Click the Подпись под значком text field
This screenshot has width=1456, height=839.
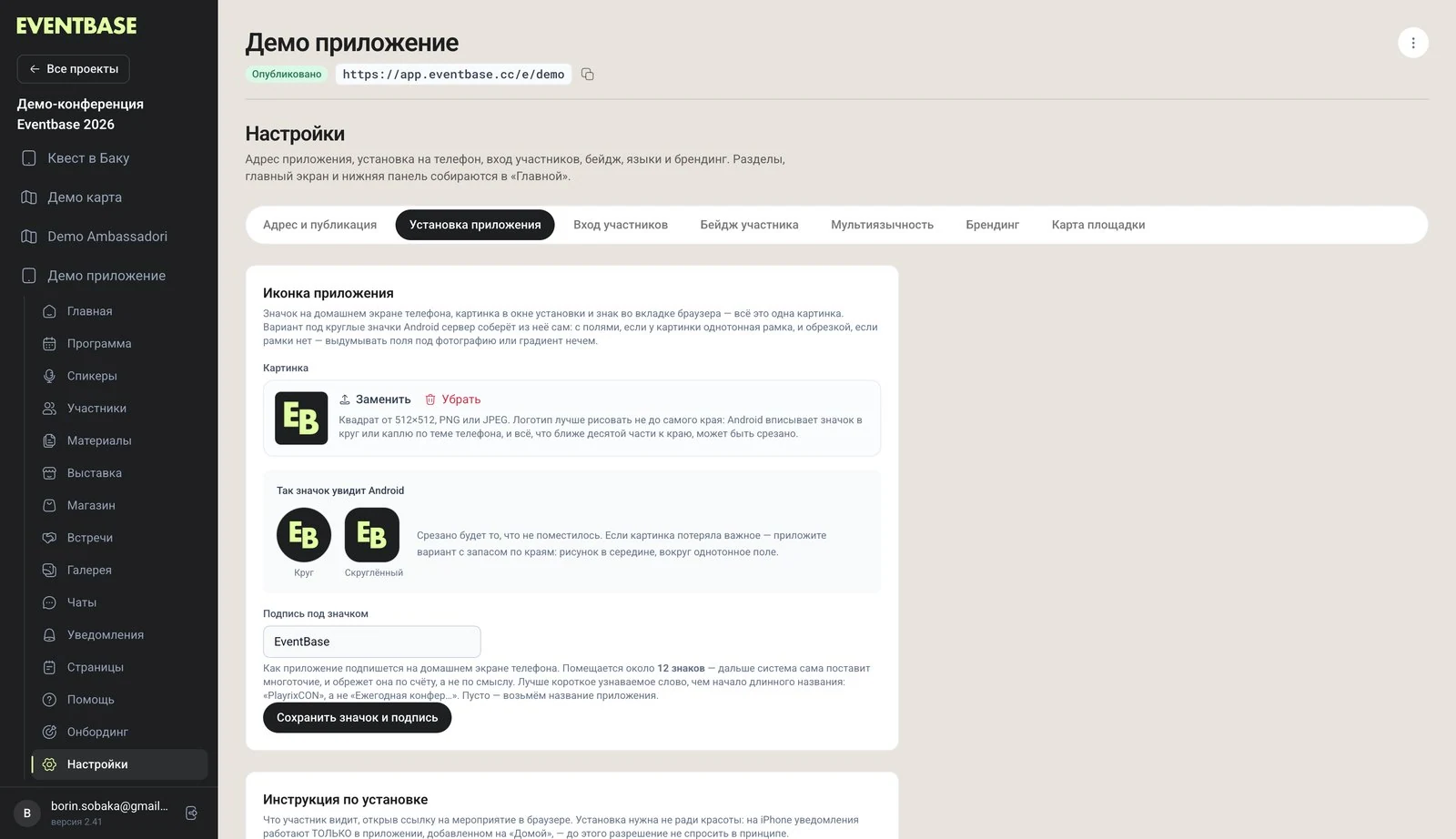pyautogui.click(x=371, y=642)
